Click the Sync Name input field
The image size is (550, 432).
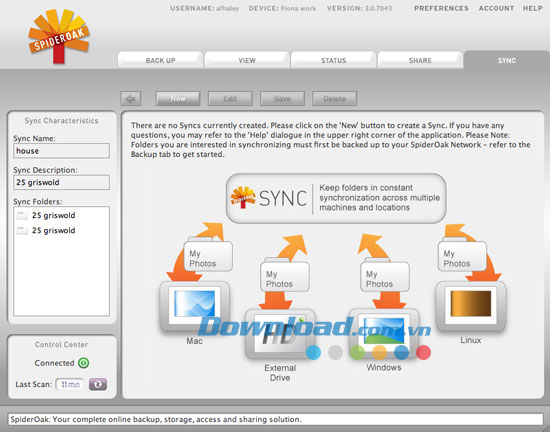click(x=61, y=151)
